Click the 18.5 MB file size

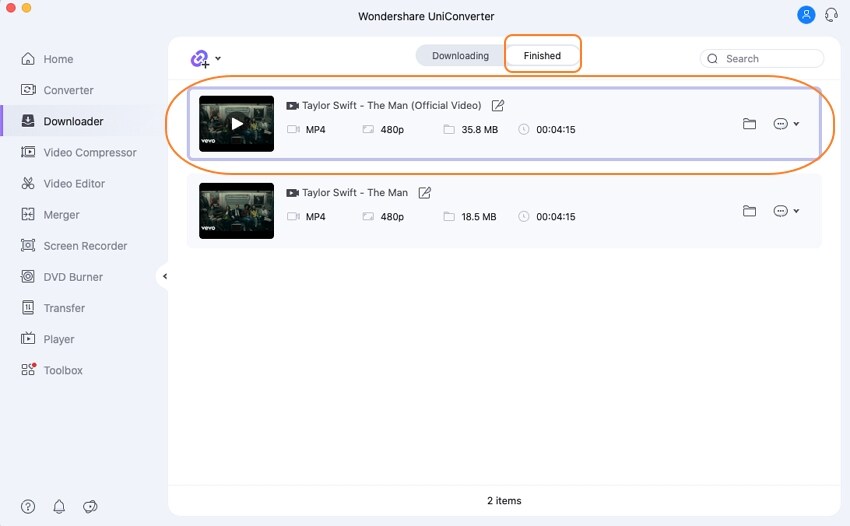479,216
